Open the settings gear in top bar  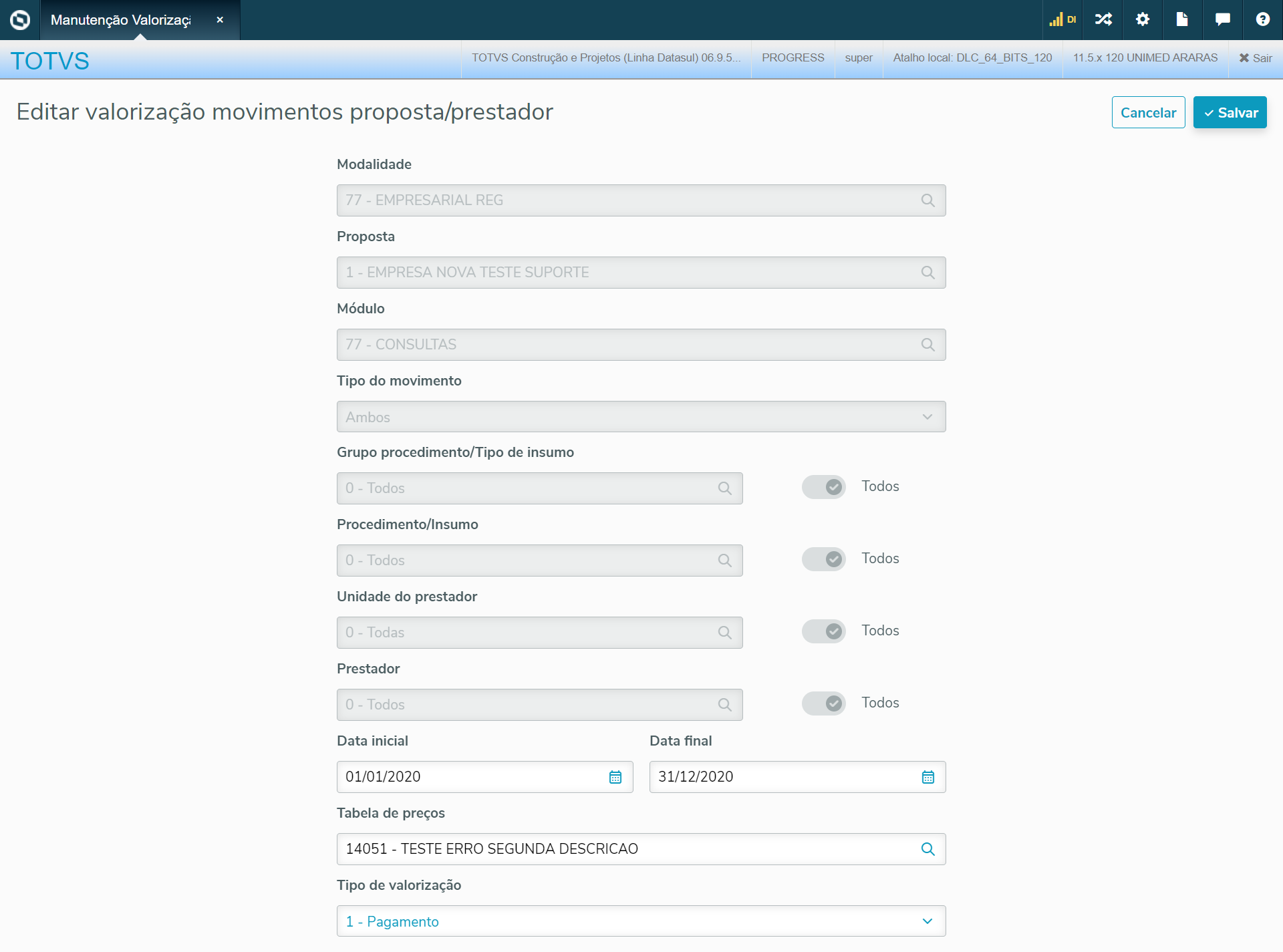1143,19
